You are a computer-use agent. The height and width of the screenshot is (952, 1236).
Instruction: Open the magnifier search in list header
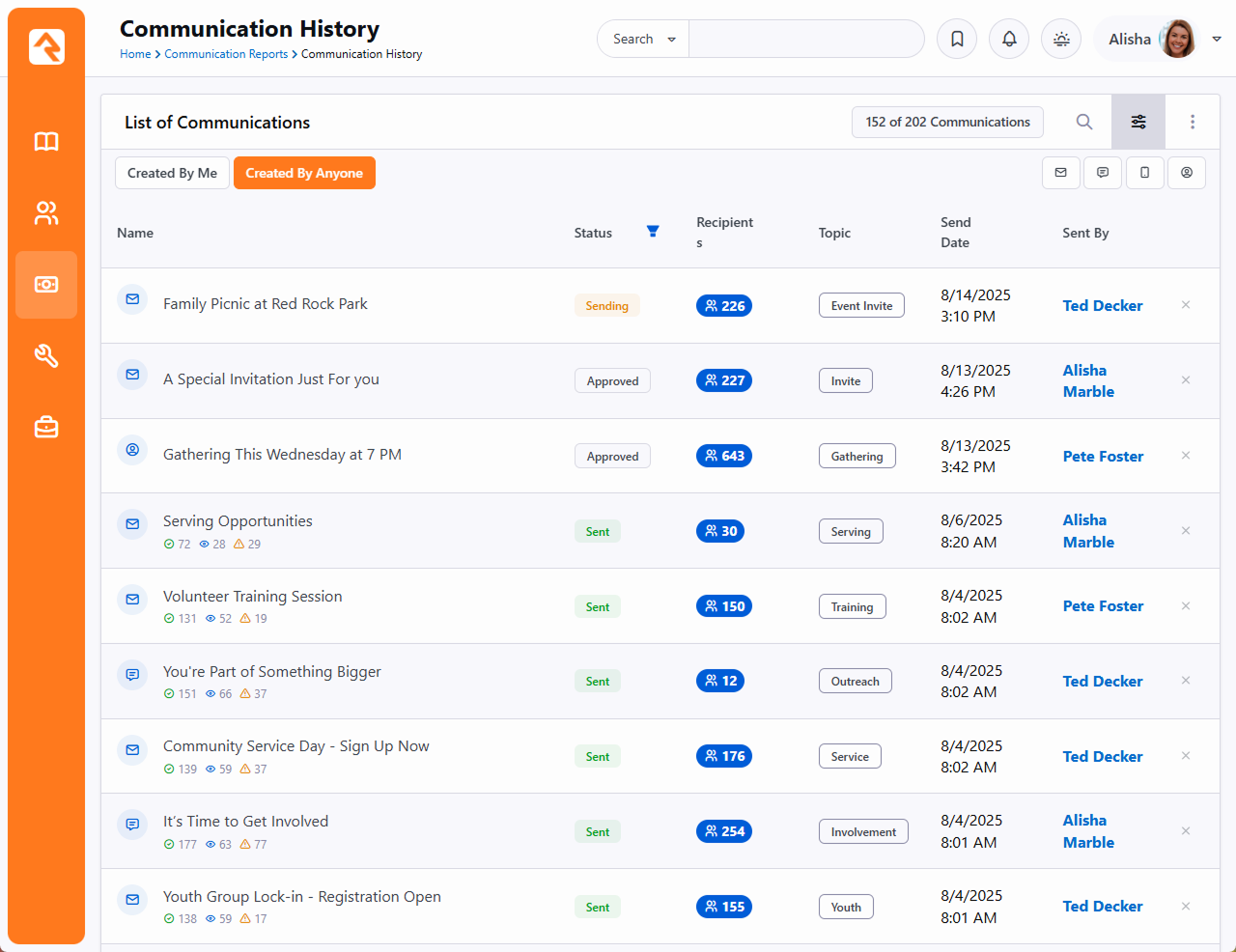tap(1084, 122)
